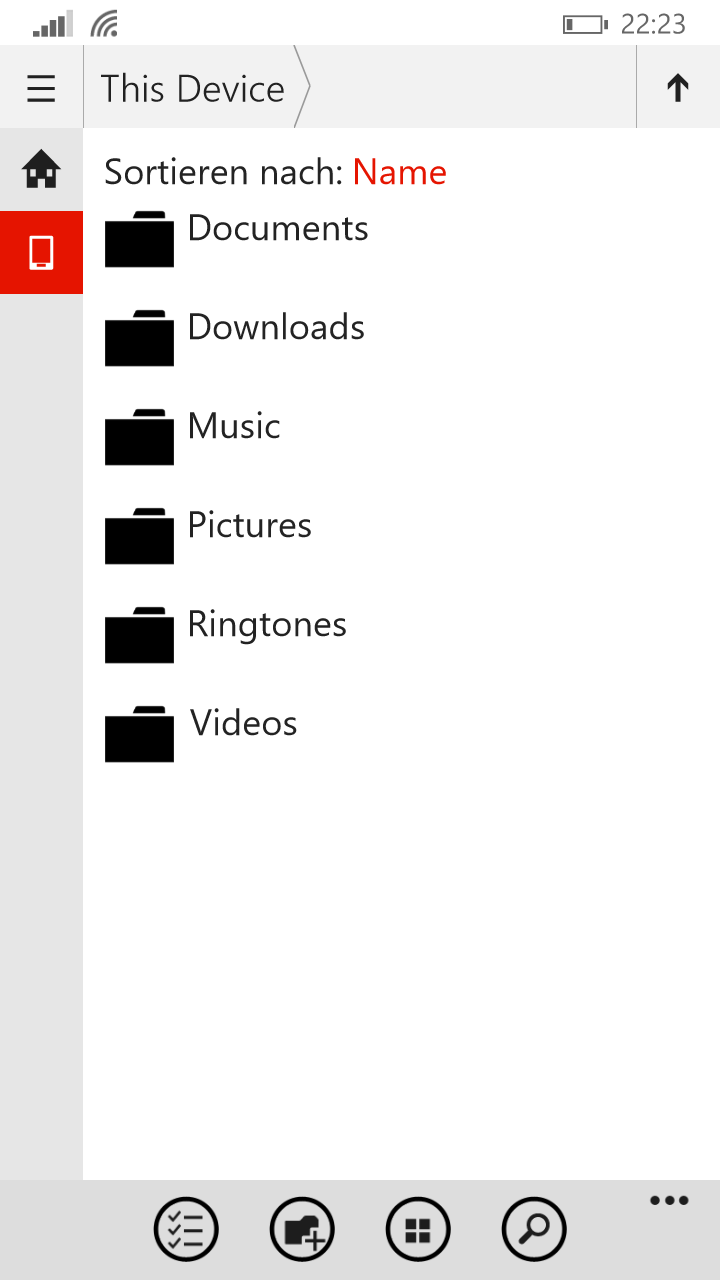The width and height of the screenshot is (720, 1280).
Task: Create a new folder
Action: [x=302, y=1229]
